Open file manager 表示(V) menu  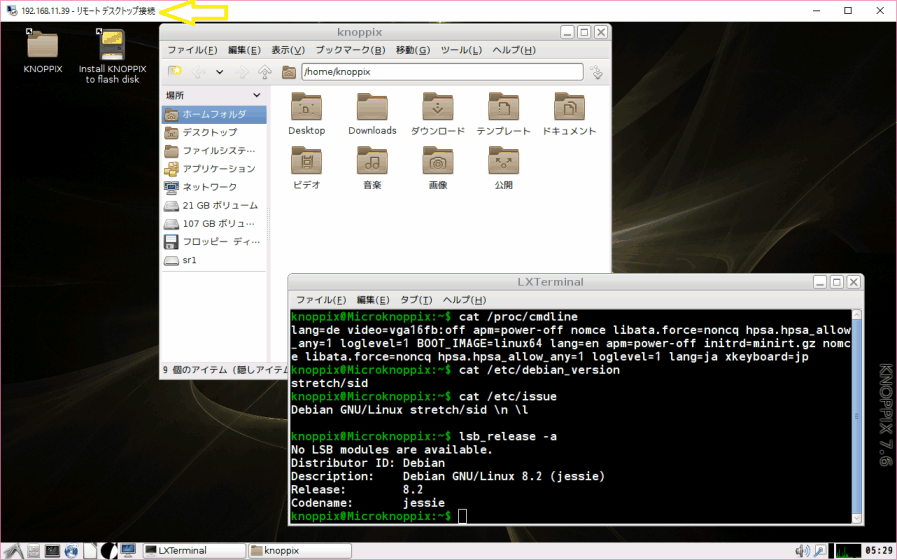[288, 50]
